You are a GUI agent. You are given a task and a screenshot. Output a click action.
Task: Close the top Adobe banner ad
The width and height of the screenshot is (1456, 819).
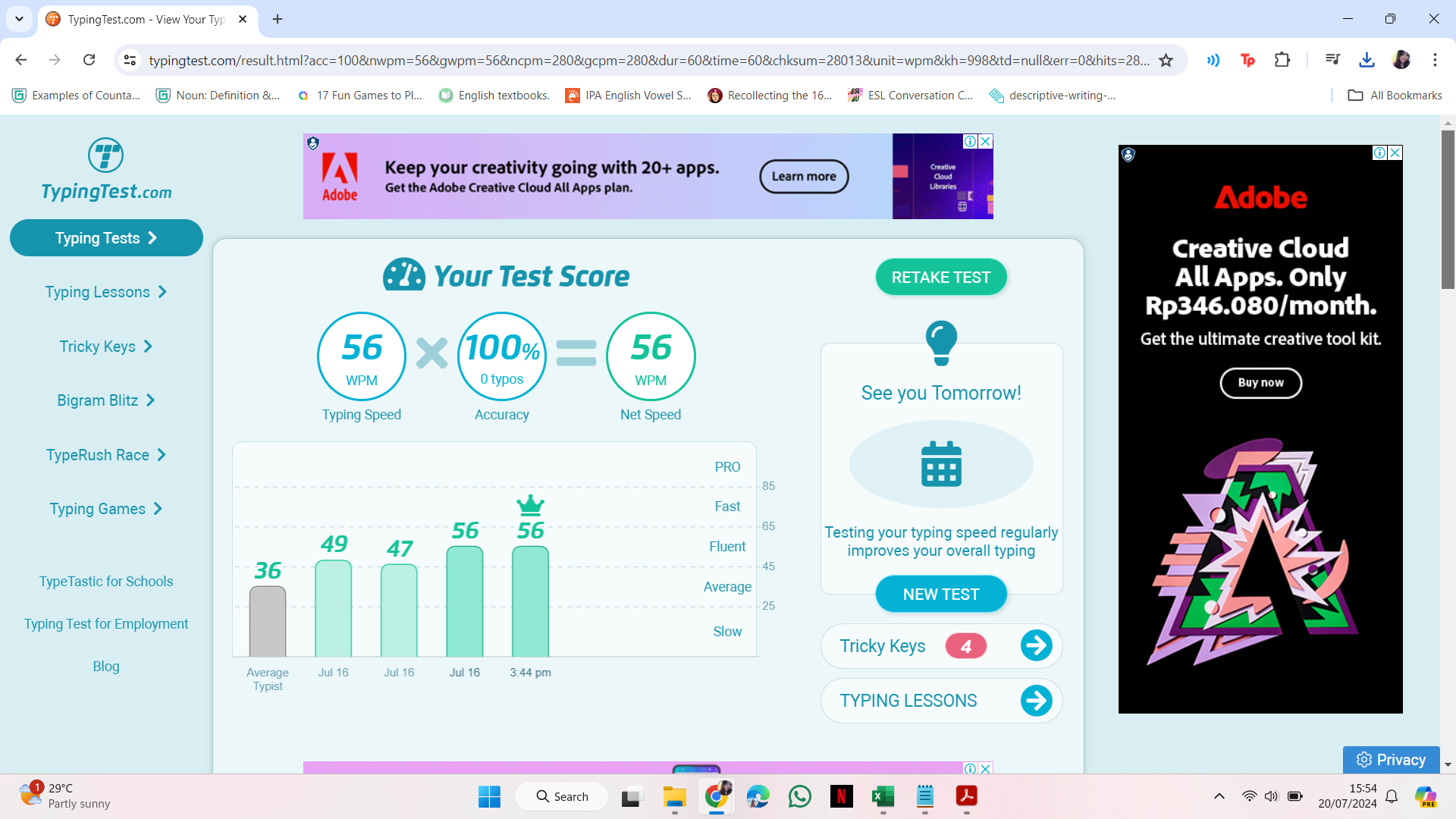pyautogui.click(x=986, y=141)
